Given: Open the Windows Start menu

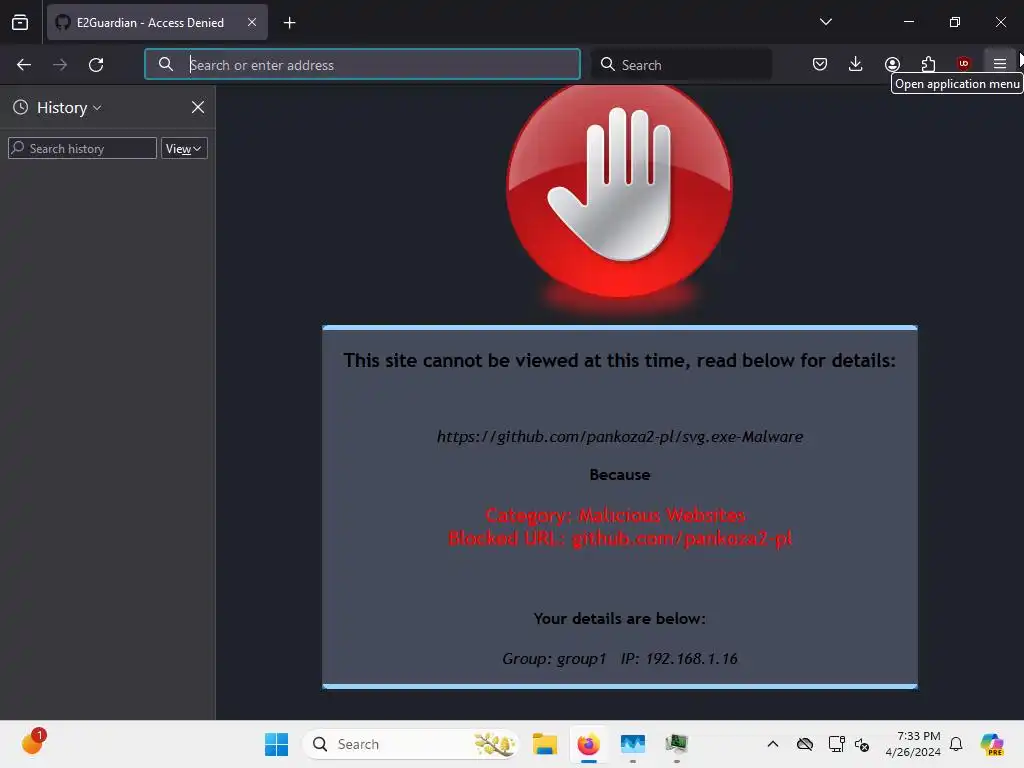Looking at the screenshot, I should [x=276, y=744].
